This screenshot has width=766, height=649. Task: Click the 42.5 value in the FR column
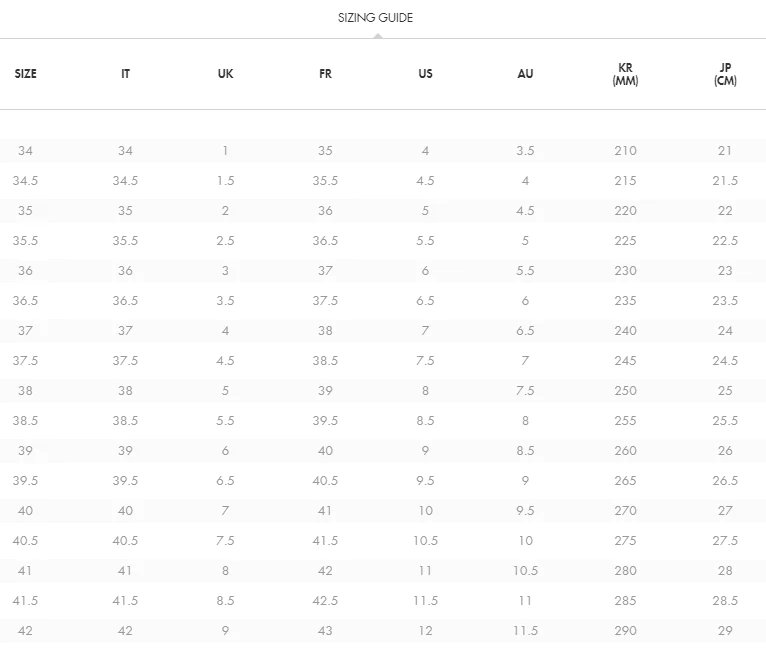(x=325, y=601)
